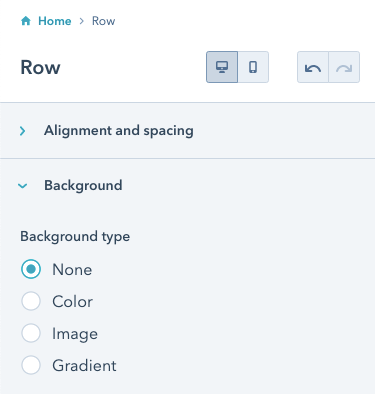Click the Background section heading
Viewport: 375px width, 394px height.
(83, 186)
